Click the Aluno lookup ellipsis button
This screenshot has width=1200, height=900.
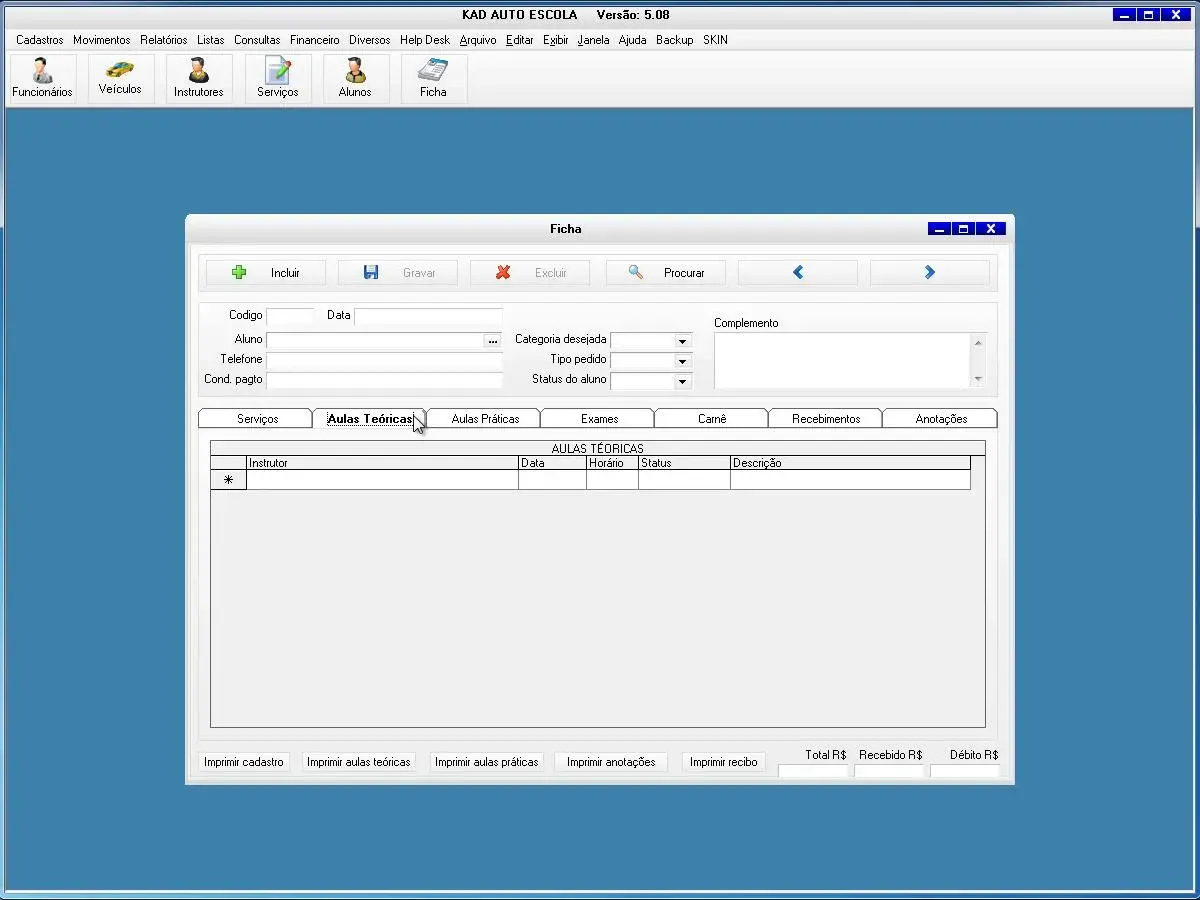(492, 341)
